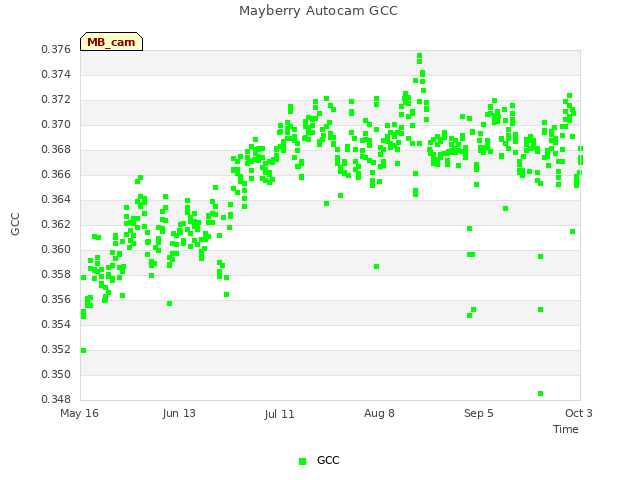Click the lowest data point near 0.3485
The image size is (640, 480).
(x=540, y=393)
